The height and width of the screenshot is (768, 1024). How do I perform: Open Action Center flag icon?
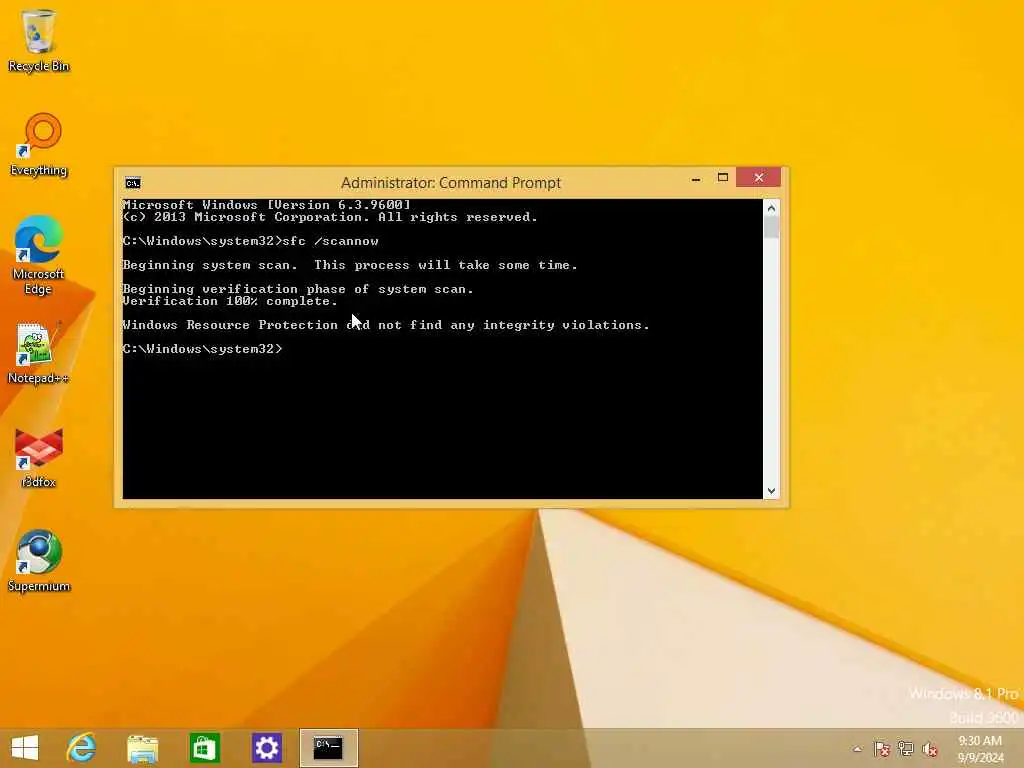coord(882,749)
